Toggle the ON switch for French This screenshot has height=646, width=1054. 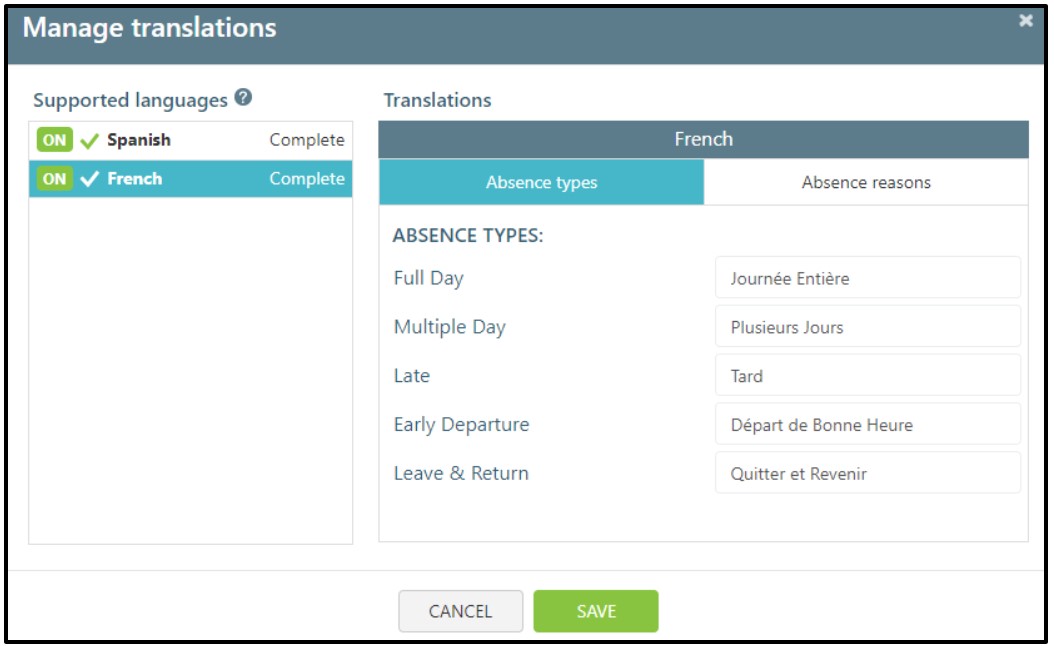(54, 179)
